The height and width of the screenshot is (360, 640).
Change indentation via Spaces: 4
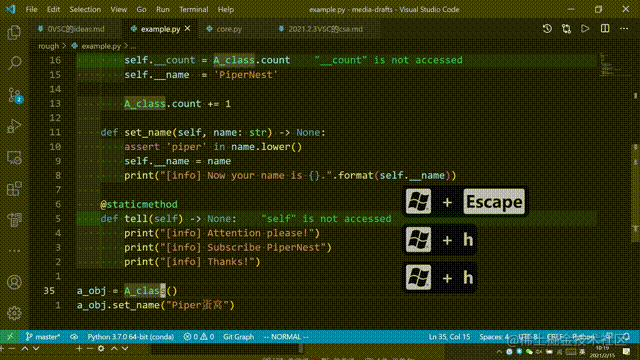tap(494, 337)
